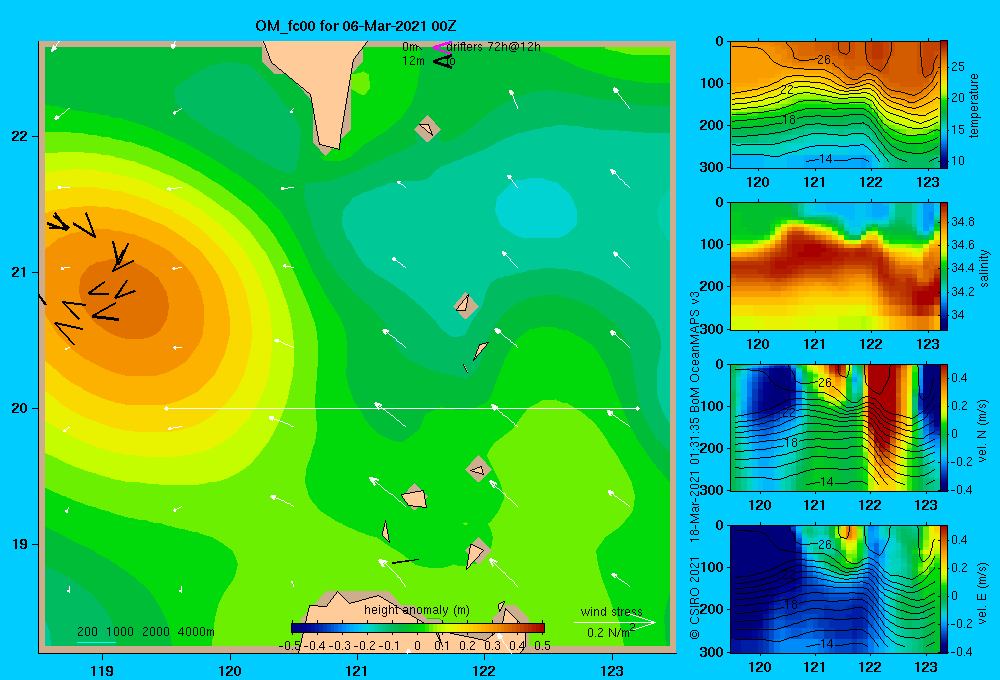
Task: Click latitude label 22 on main map axis
Action: coord(20,136)
